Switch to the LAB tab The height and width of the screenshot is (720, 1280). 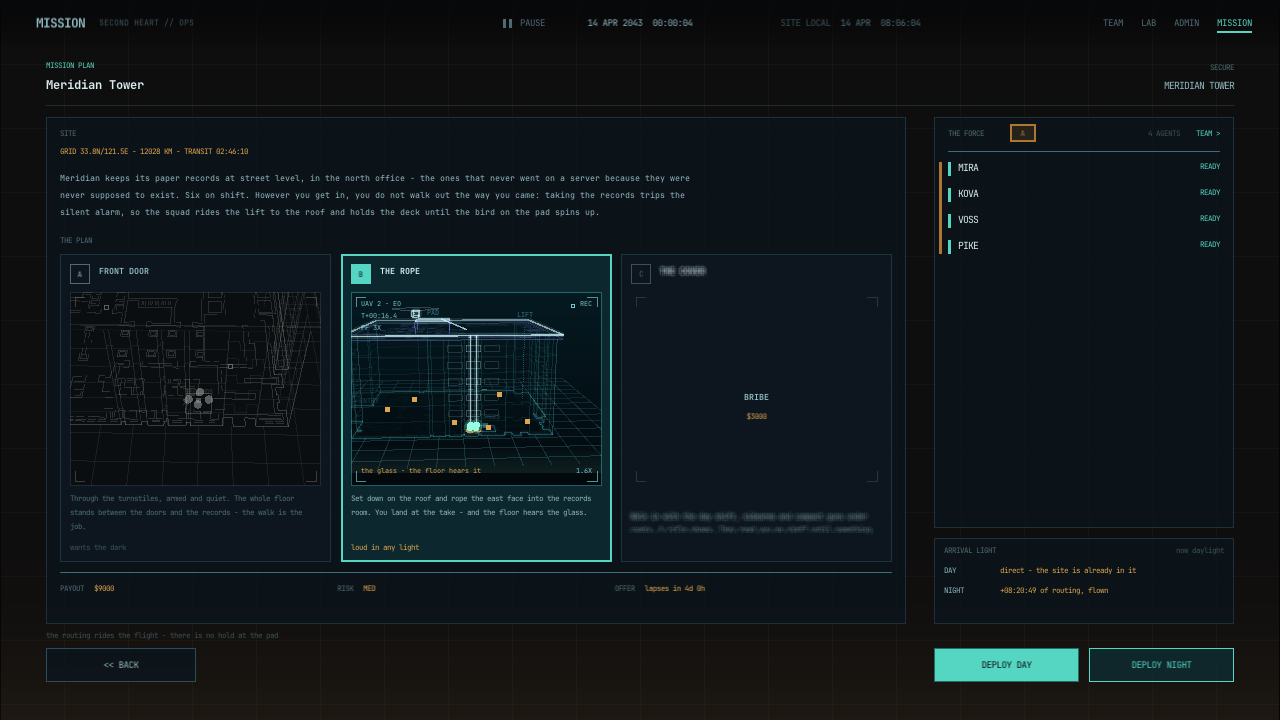click(x=1148, y=23)
